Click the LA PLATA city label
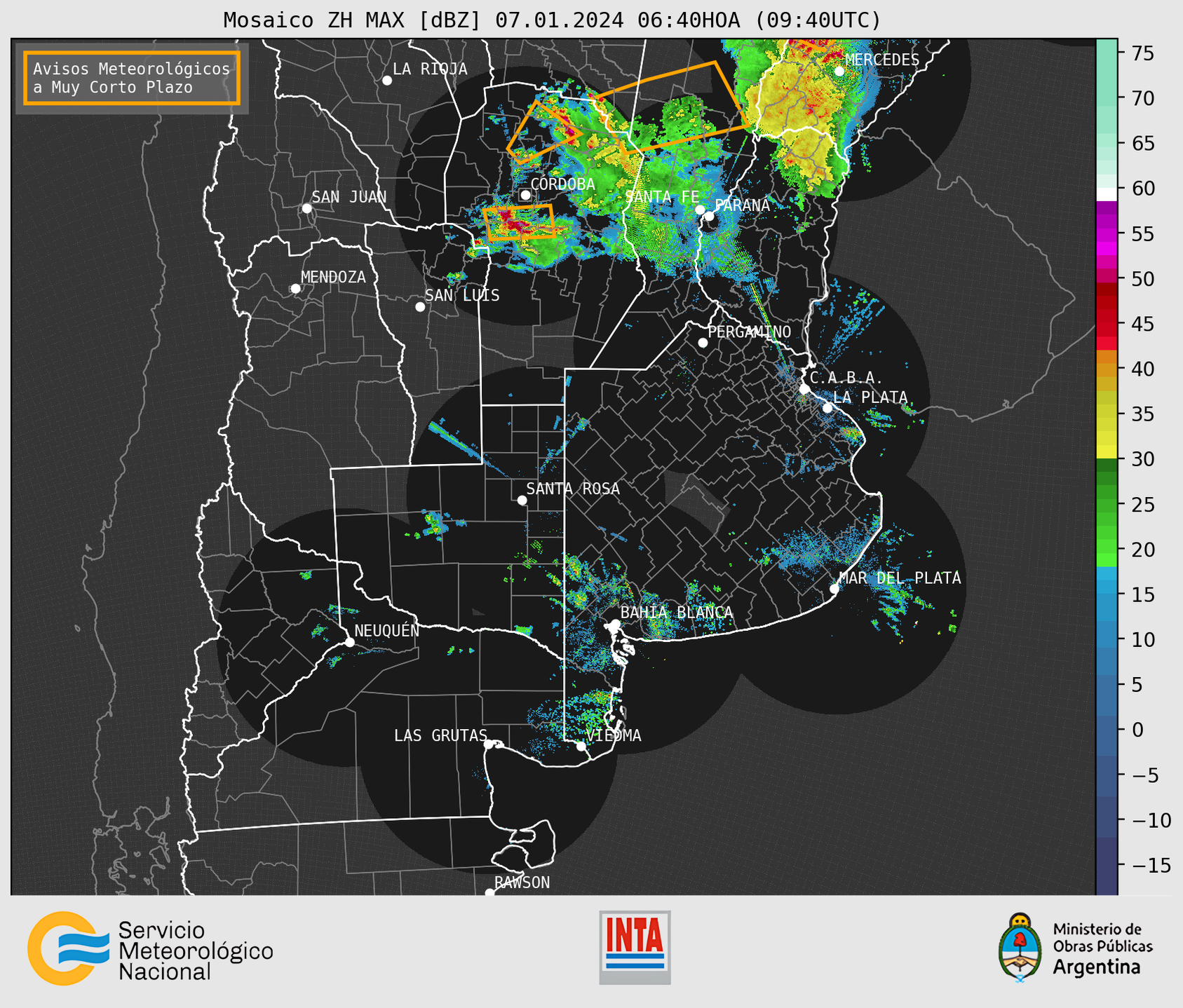The height and width of the screenshot is (1008, 1183). pos(870,397)
